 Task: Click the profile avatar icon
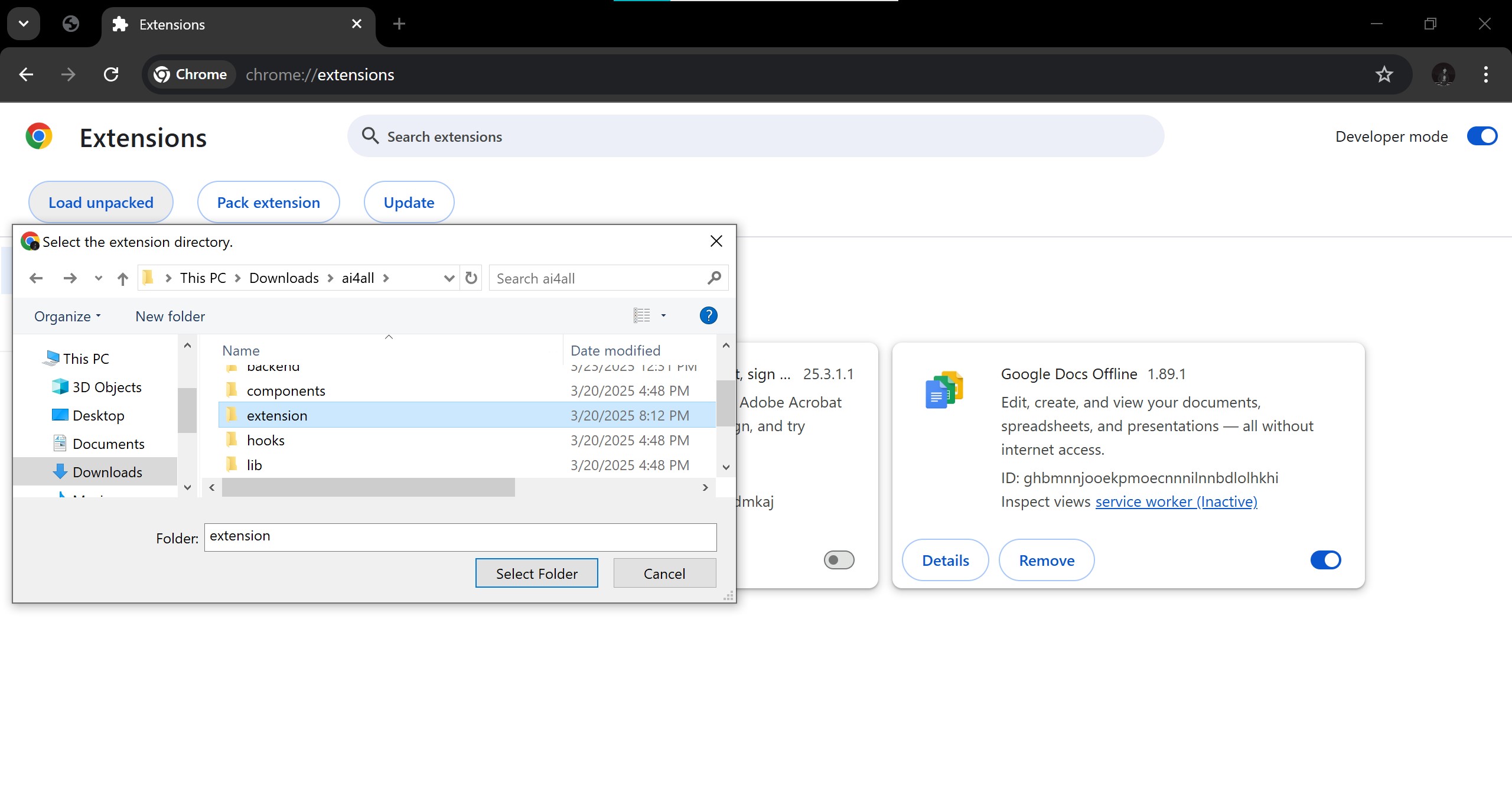coord(1443,74)
